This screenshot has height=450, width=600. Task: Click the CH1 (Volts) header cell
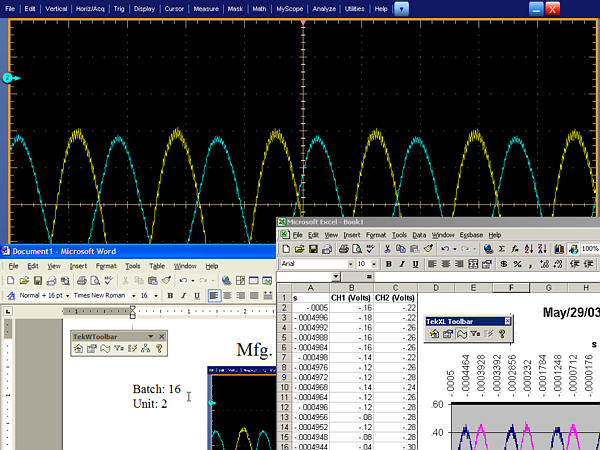click(351, 298)
